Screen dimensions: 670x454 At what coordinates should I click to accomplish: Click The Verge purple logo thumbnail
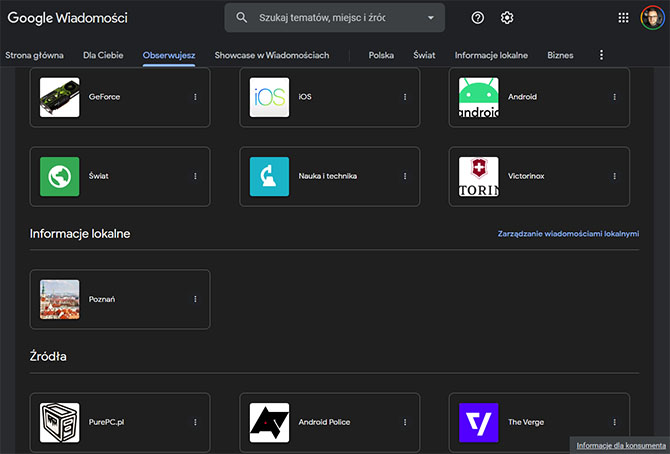pyautogui.click(x=479, y=422)
